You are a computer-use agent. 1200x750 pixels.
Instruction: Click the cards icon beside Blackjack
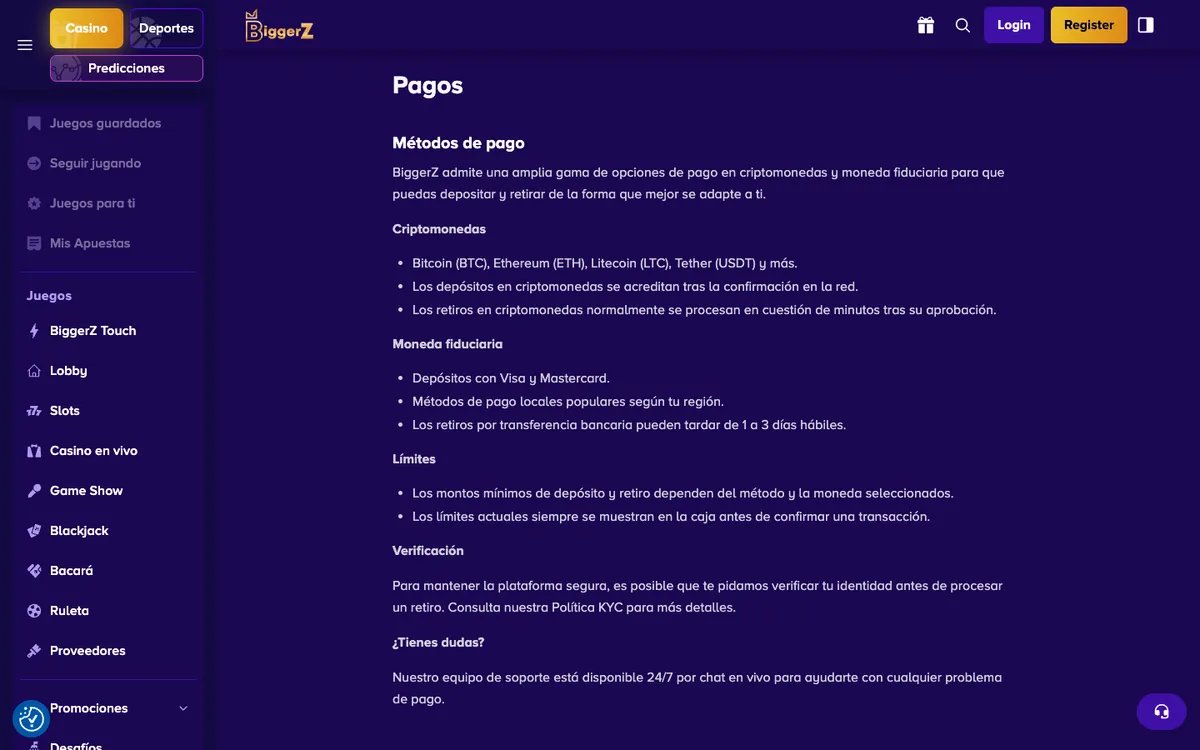click(34, 531)
